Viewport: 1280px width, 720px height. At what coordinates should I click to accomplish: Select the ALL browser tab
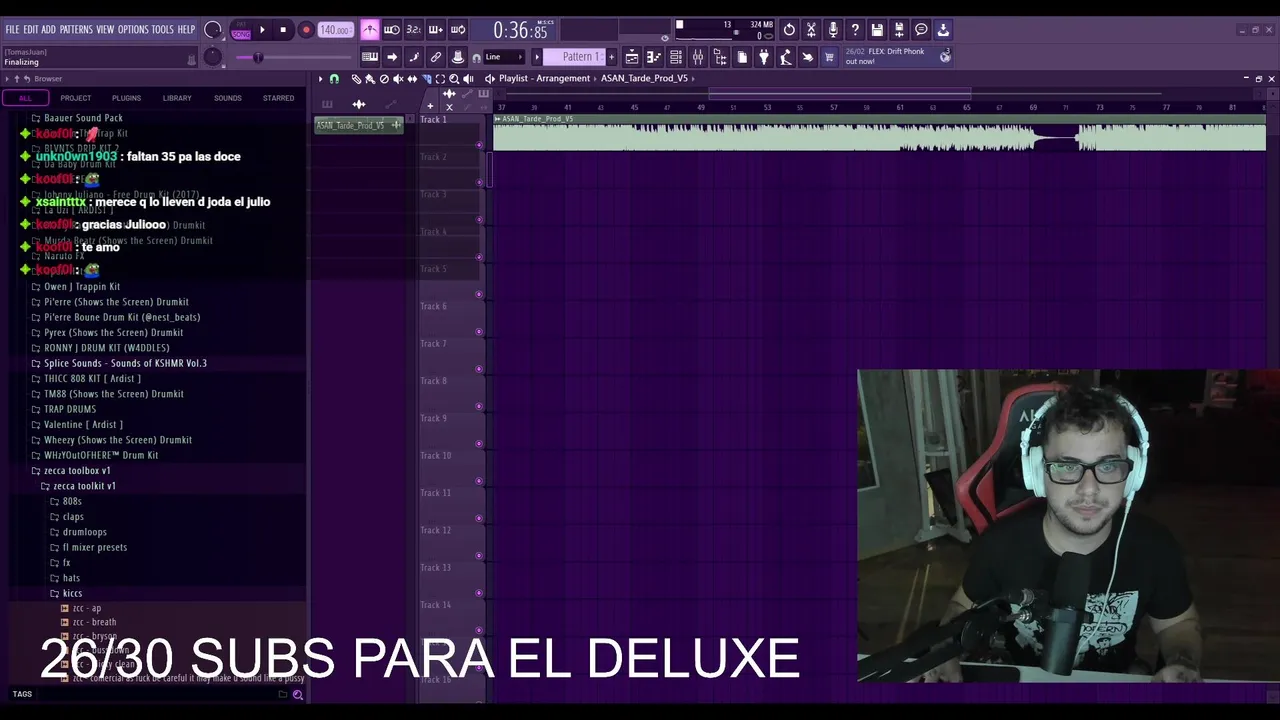pyautogui.click(x=25, y=98)
